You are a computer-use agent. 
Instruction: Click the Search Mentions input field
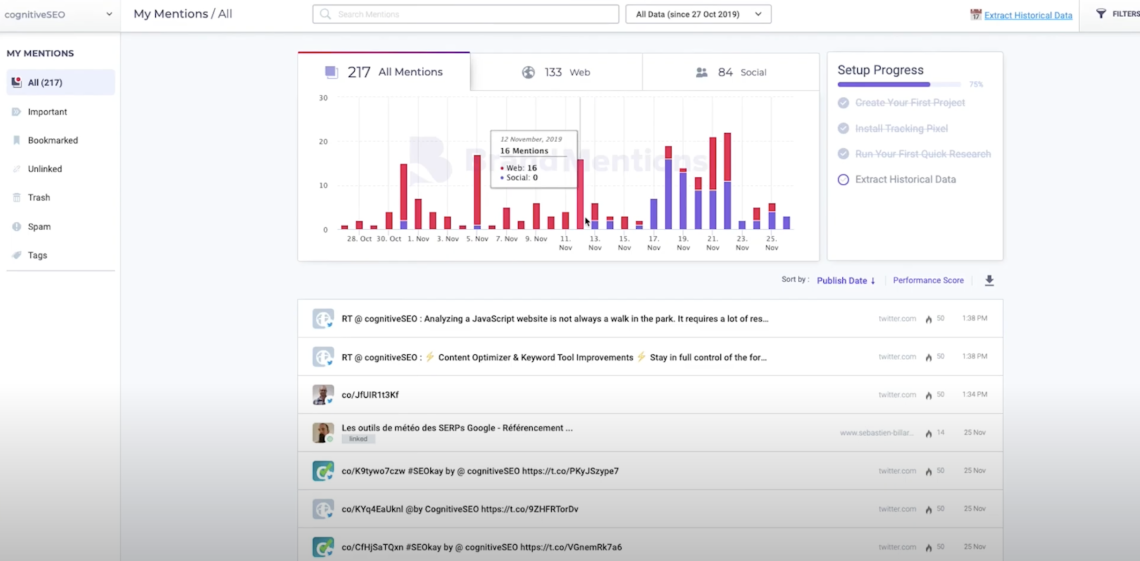pos(466,14)
